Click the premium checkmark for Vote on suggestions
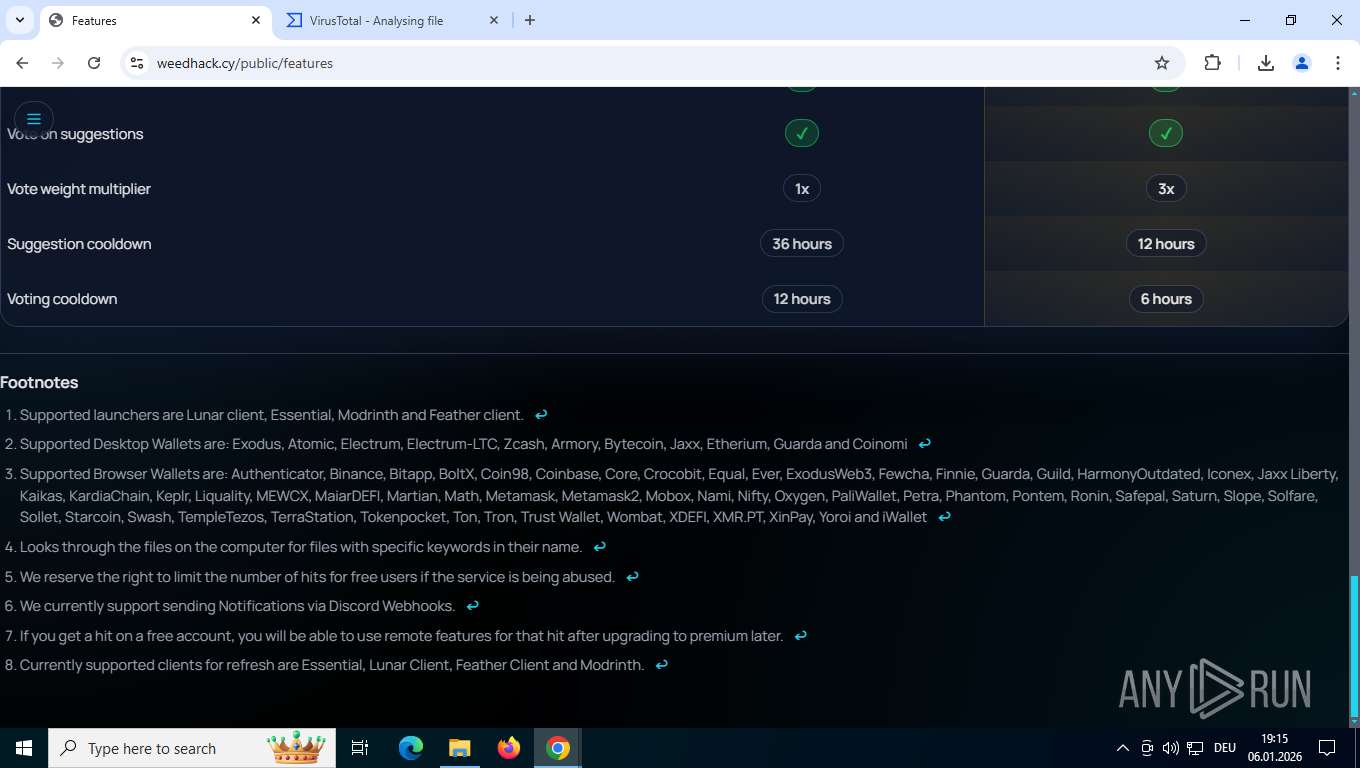Image resolution: width=1360 pixels, height=768 pixels. pos(1166,133)
